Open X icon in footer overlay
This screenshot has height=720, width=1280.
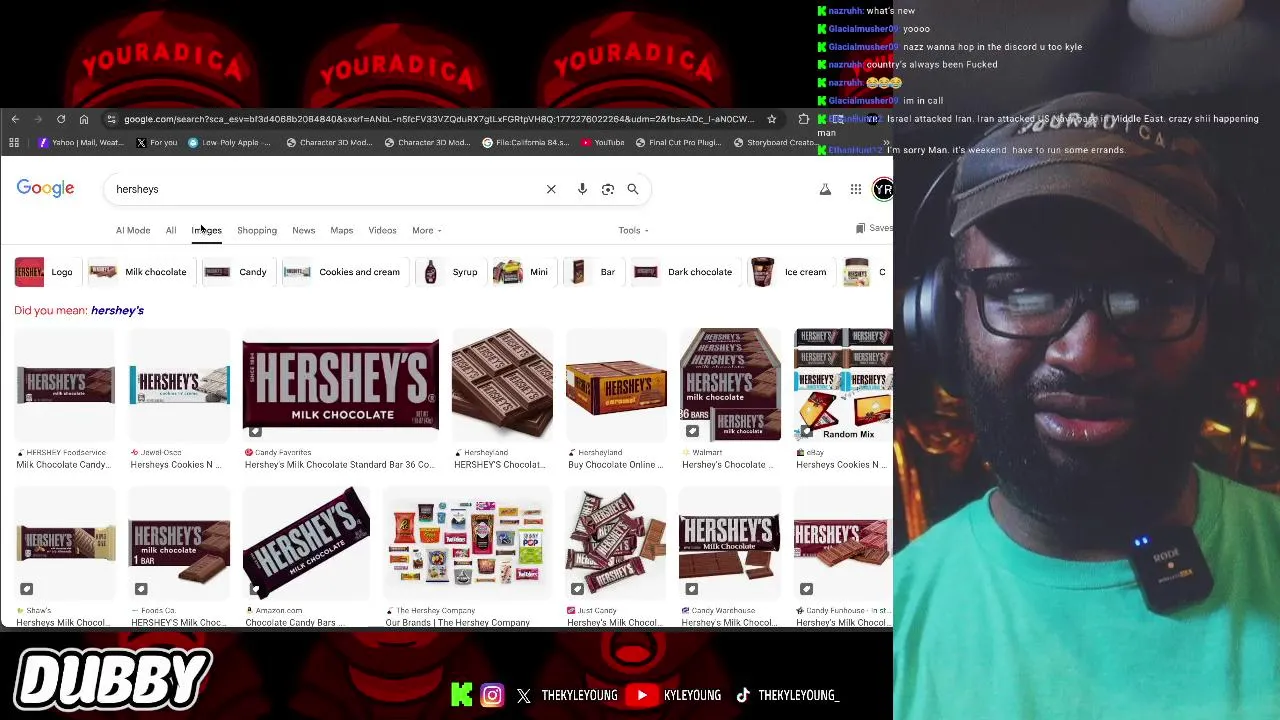pyautogui.click(x=524, y=695)
